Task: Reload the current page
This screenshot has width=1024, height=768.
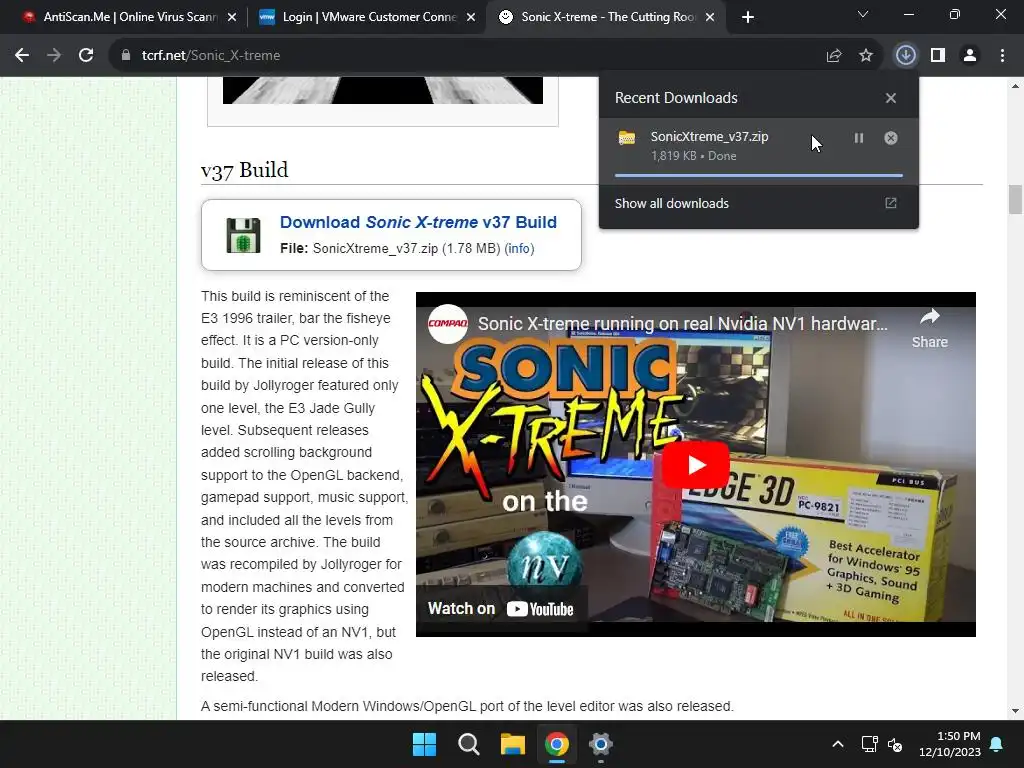Action: point(86,56)
